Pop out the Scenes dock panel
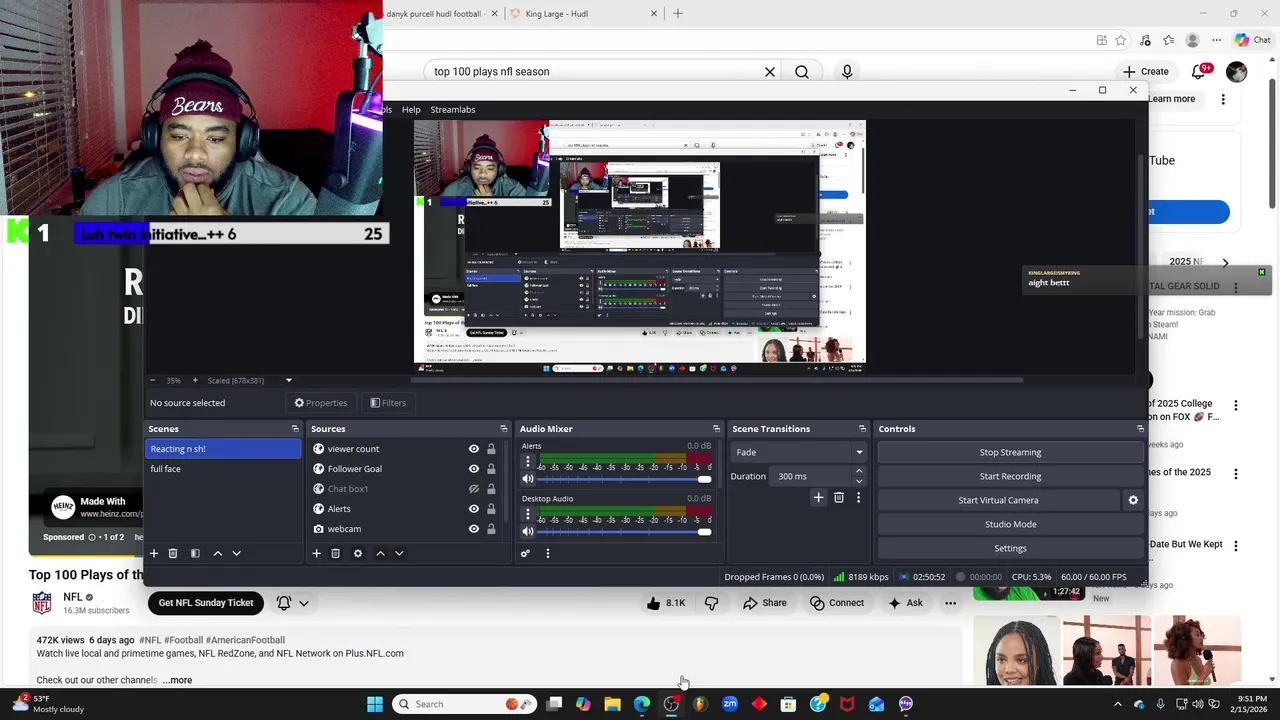The width and height of the screenshot is (1280, 720). [295, 429]
